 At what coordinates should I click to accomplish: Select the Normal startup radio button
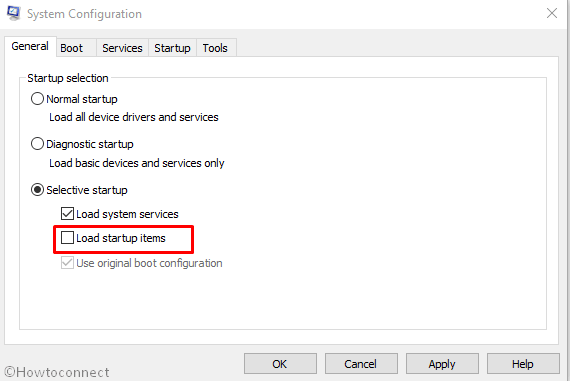37,99
